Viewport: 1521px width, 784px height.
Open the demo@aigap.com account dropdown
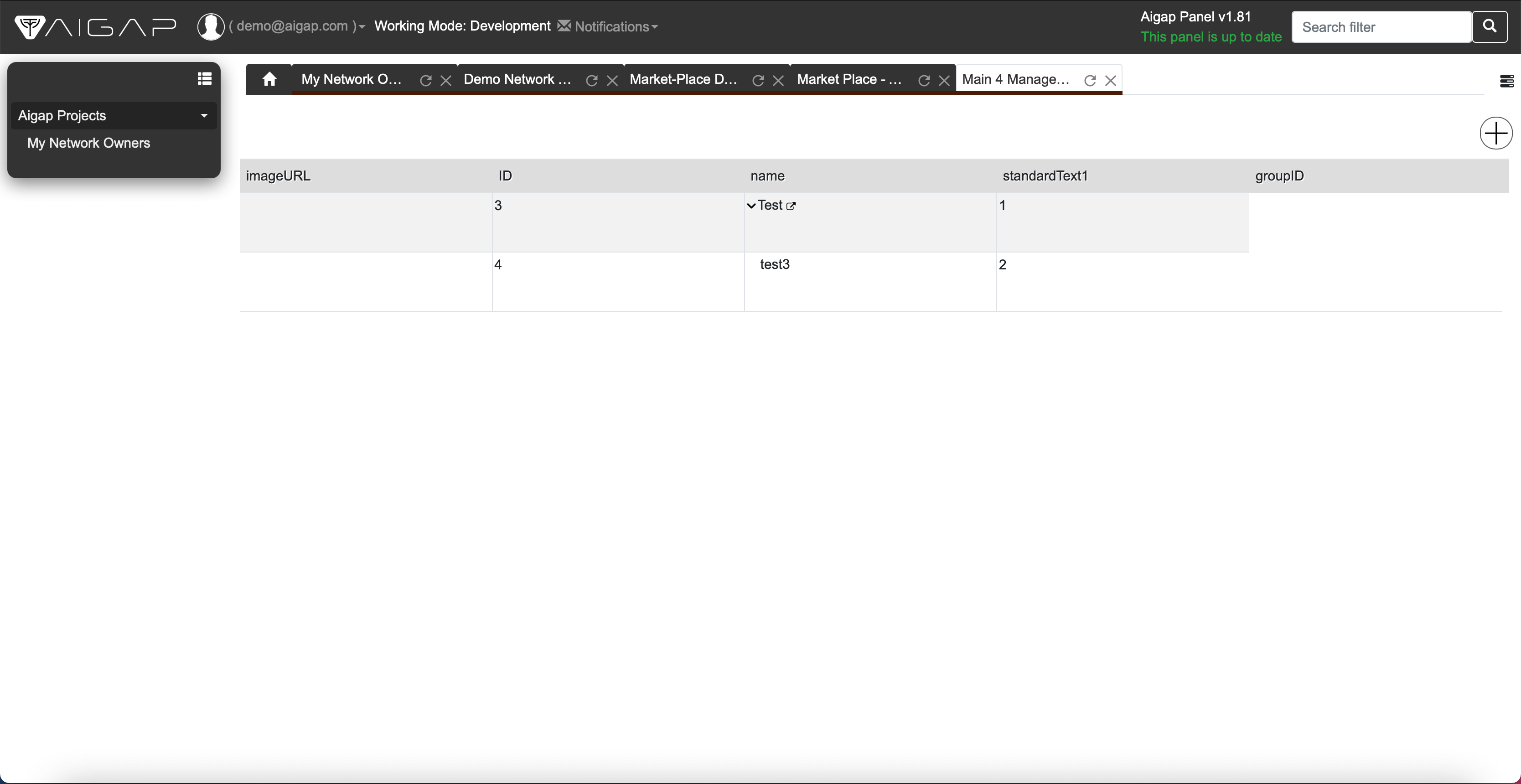pos(297,26)
